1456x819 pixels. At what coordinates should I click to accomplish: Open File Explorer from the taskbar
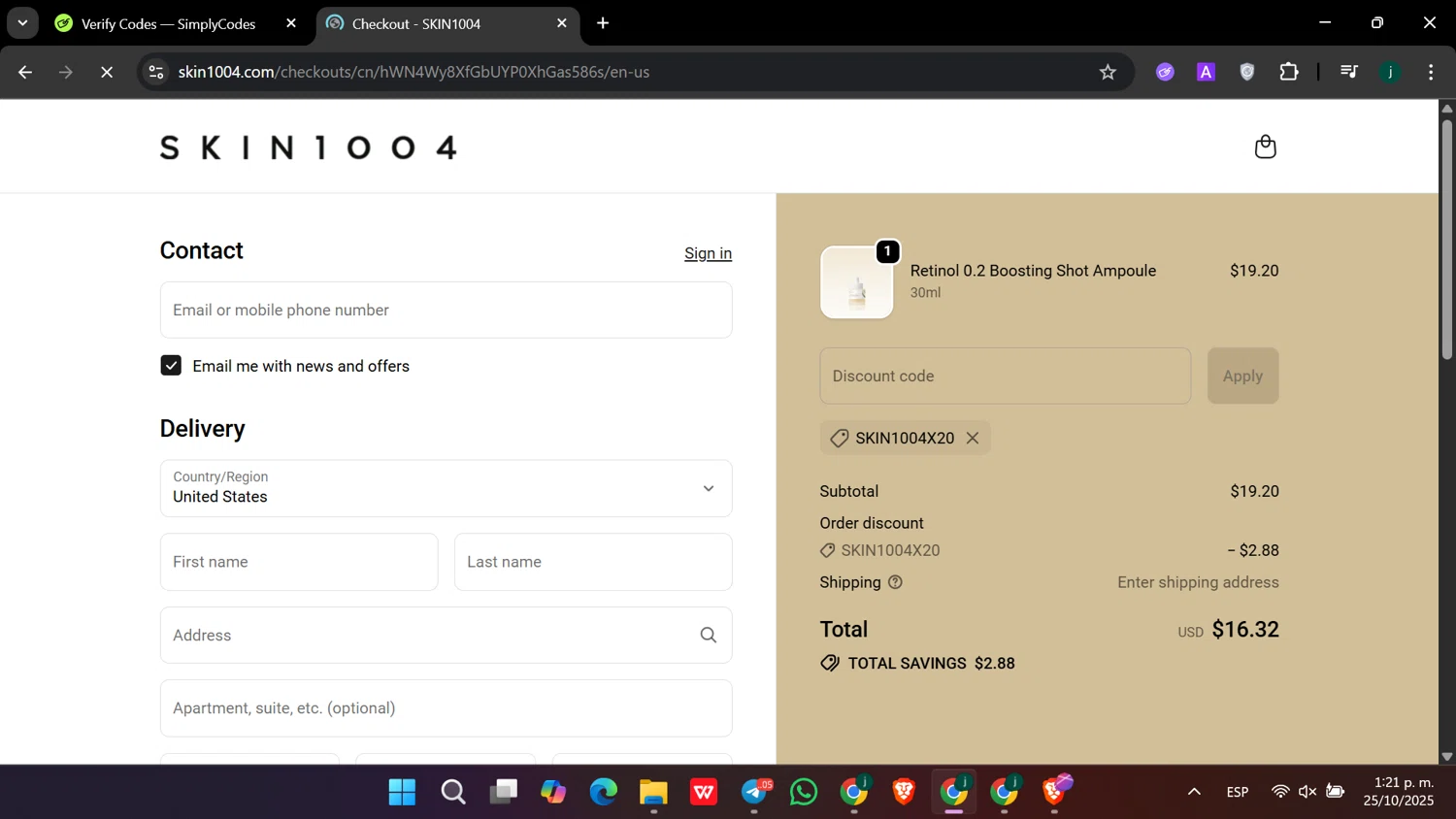653,792
